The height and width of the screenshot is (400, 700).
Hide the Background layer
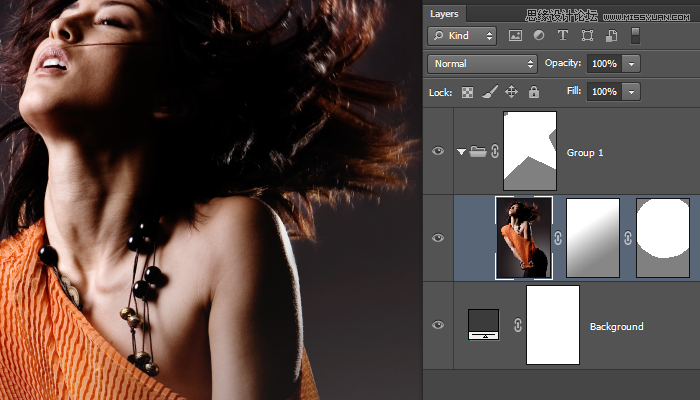tap(438, 325)
